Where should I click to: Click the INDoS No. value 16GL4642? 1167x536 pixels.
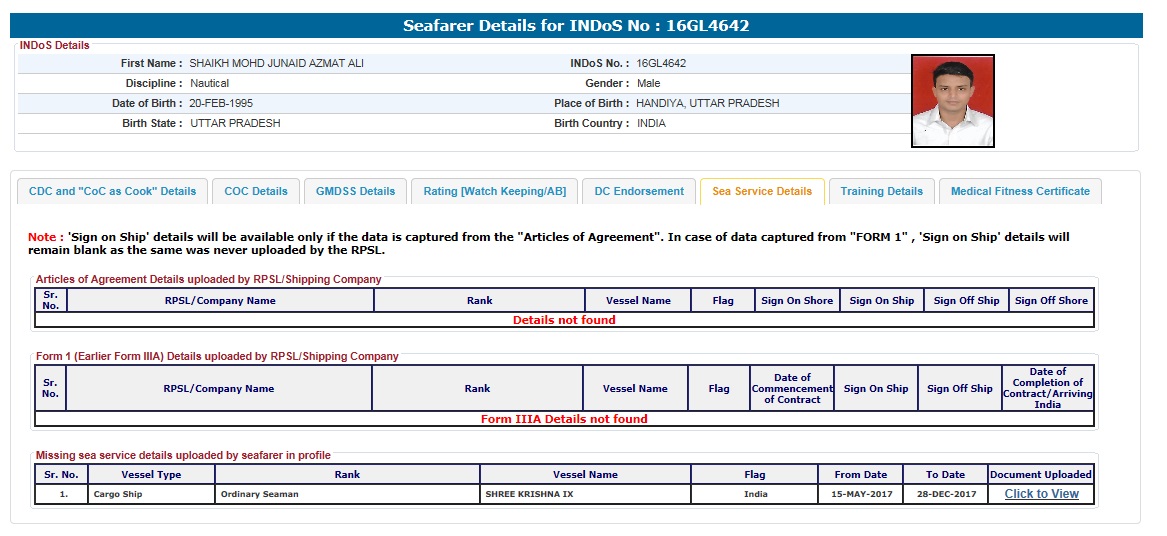661,63
